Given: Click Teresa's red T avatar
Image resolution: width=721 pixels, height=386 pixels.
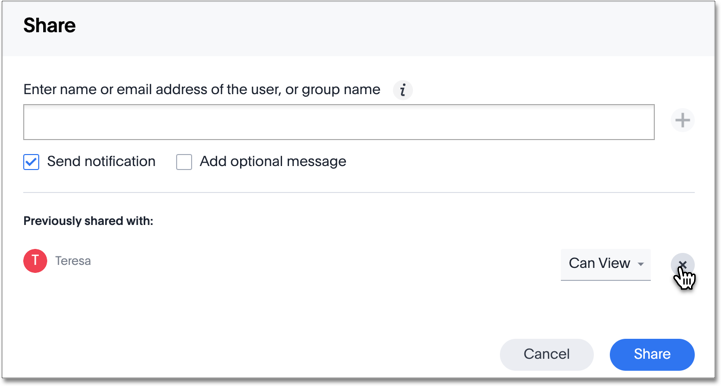Looking at the screenshot, I should [35, 261].
